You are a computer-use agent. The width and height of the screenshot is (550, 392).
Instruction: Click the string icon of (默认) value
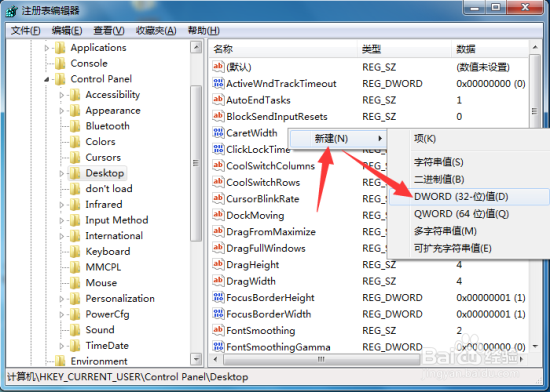[218, 67]
